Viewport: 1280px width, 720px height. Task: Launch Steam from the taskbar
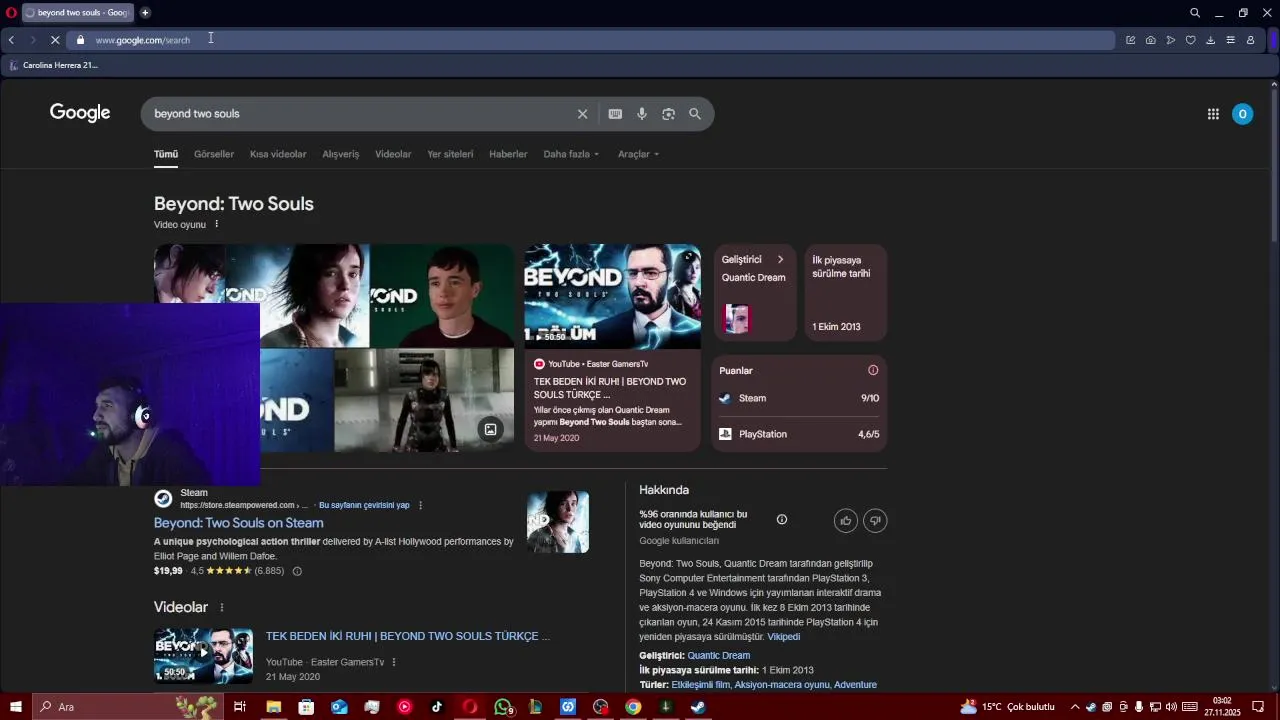click(698, 707)
